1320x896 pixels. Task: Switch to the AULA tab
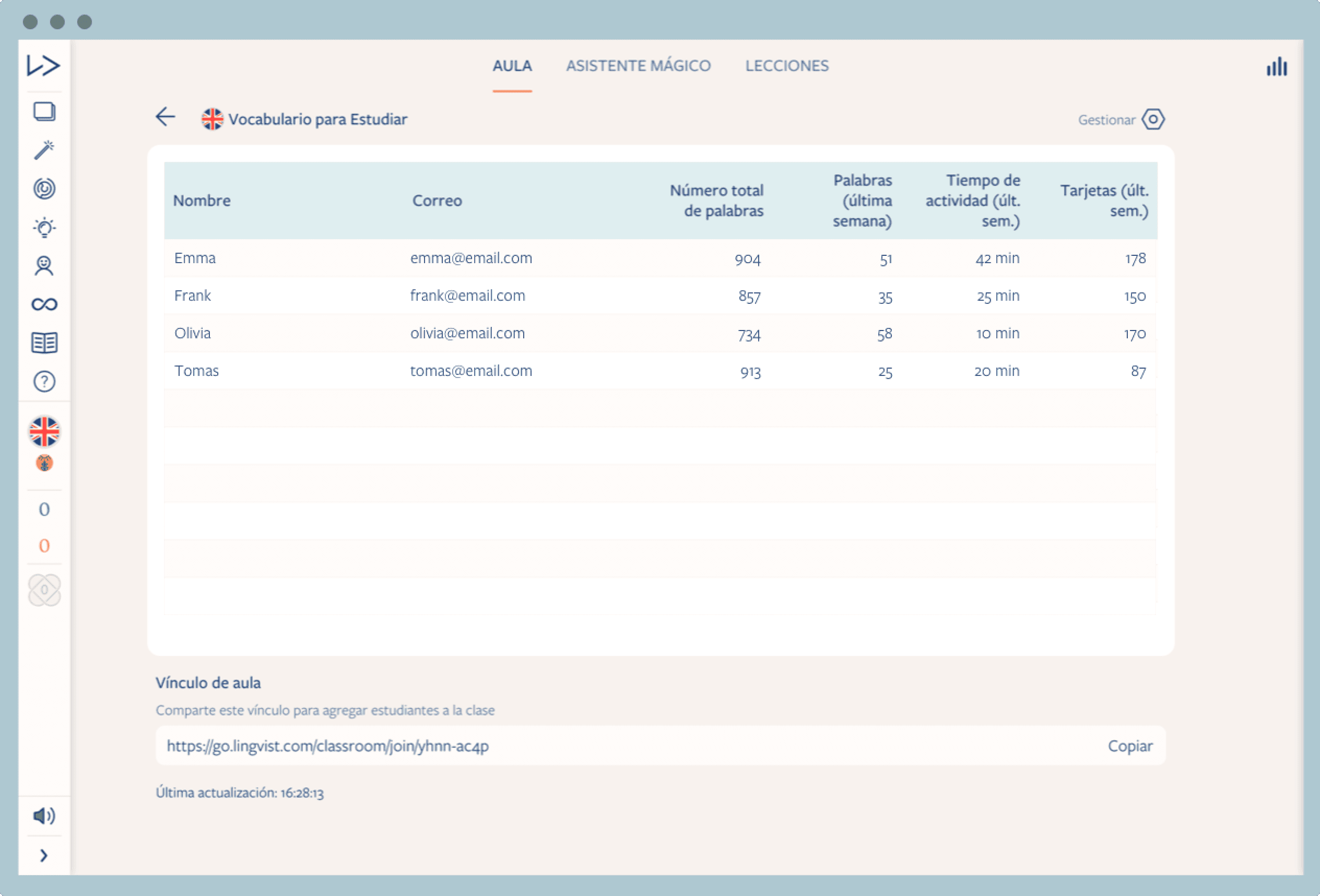[x=512, y=66]
